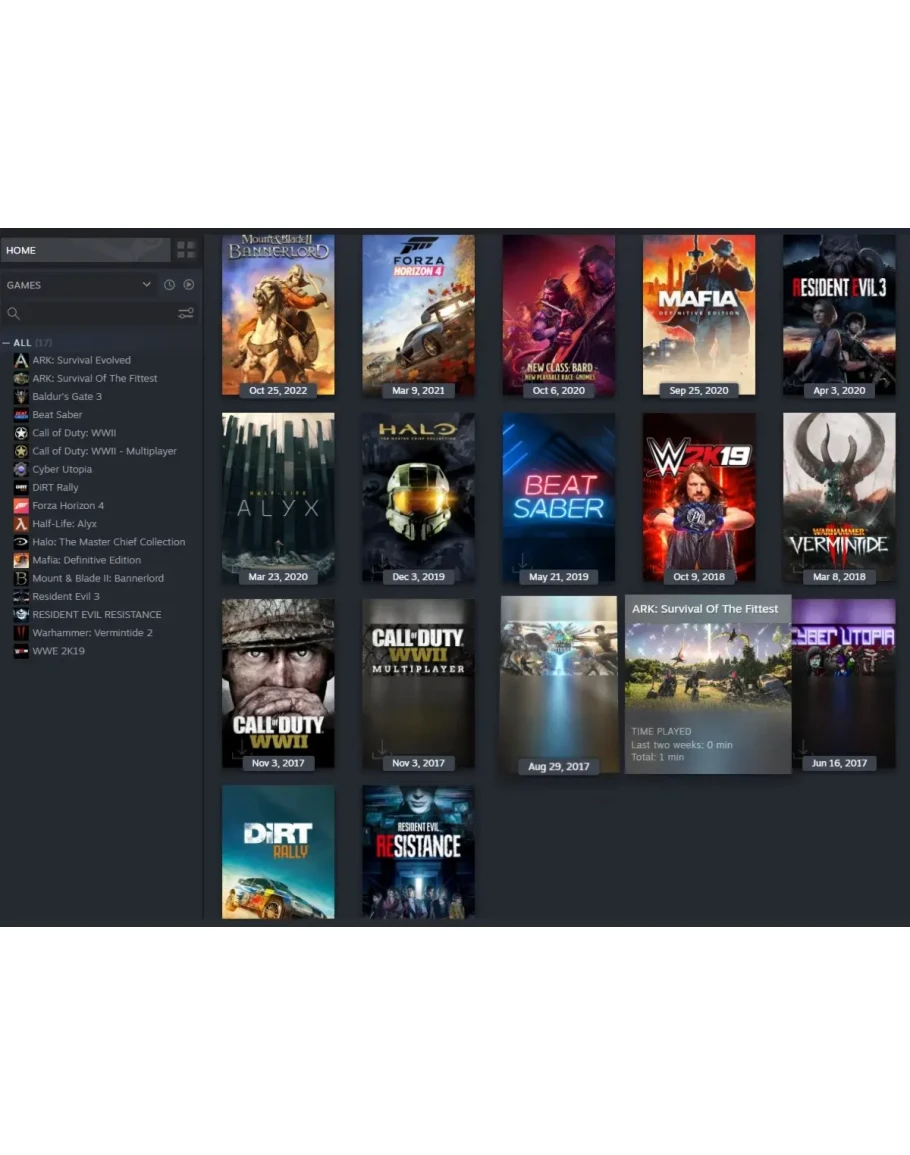Screen dimensions: 910x1155
Task: Open Cyber Utopia from sidebar
Action: (x=62, y=469)
